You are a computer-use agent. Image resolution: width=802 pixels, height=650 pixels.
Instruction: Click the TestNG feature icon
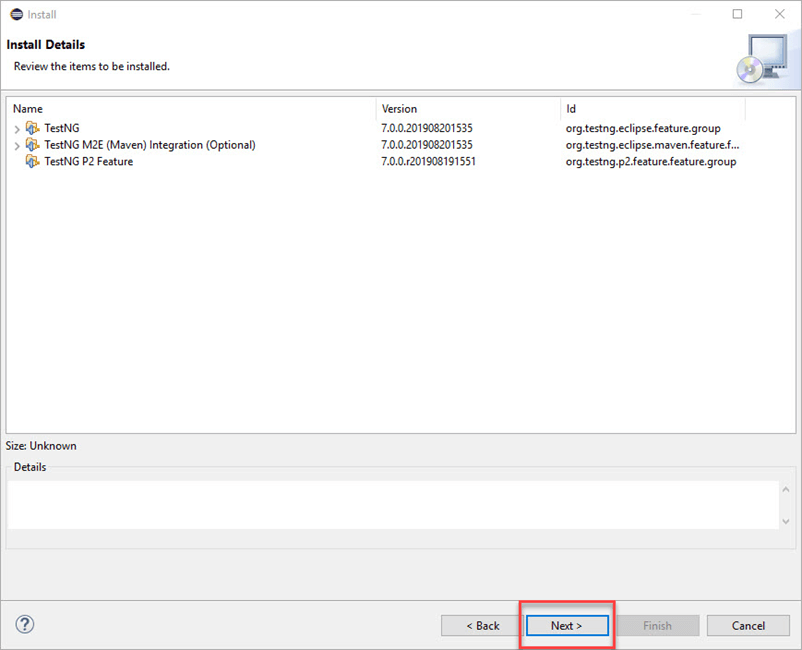[x=33, y=129]
